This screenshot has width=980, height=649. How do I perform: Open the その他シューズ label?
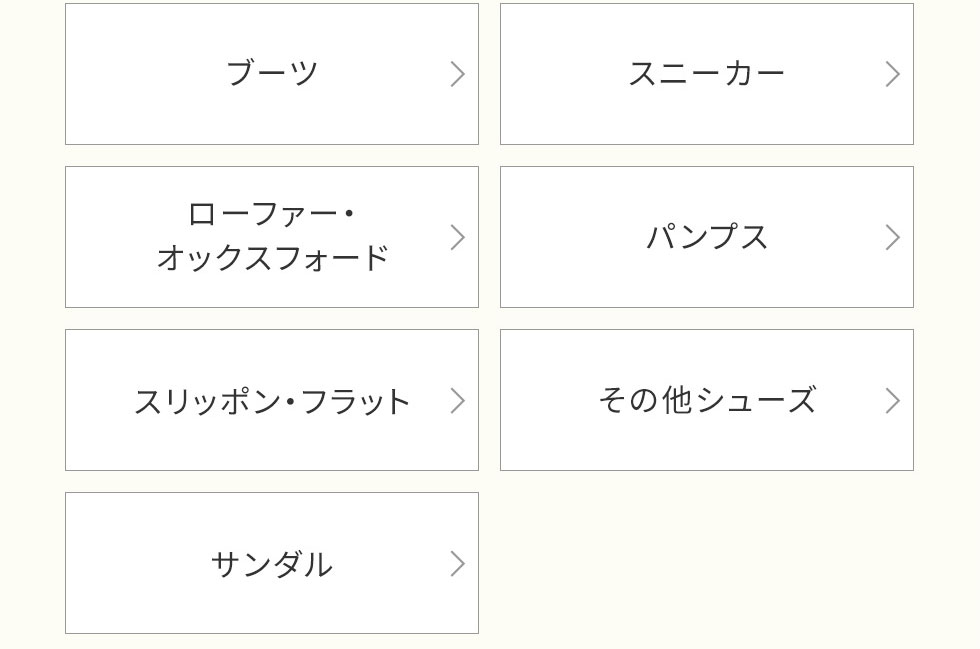707,400
